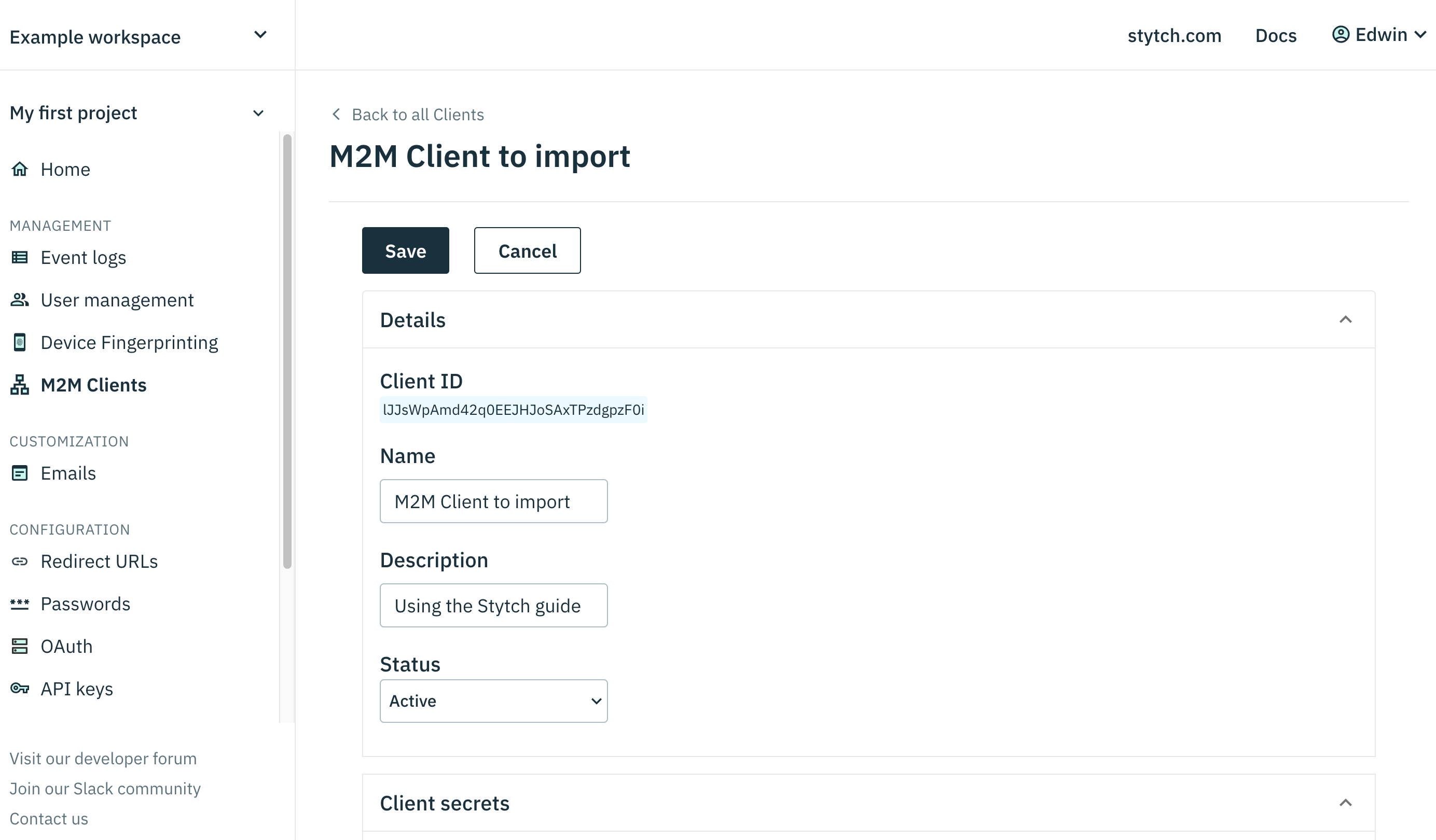Open OAuth configuration

tap(66, 647)
